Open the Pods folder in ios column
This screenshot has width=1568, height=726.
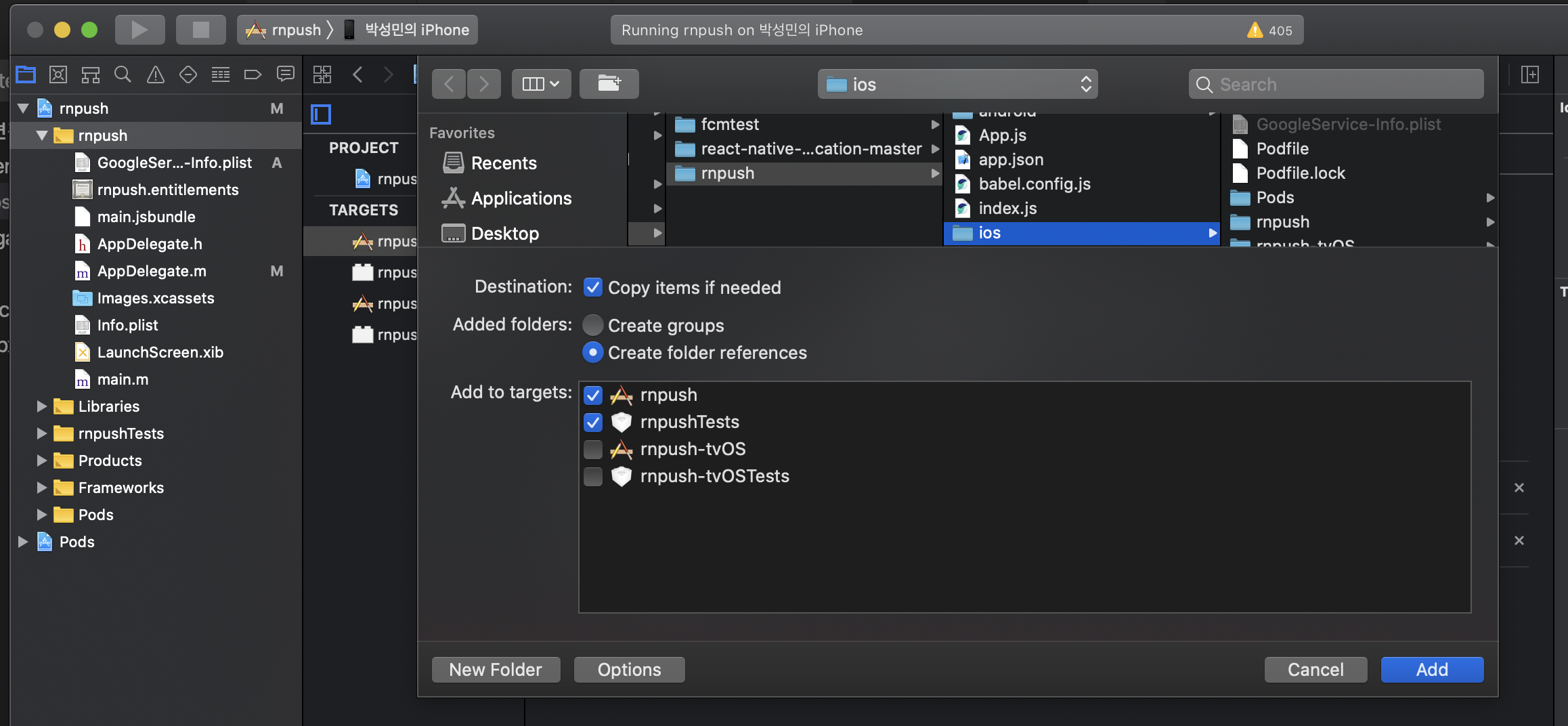click(x=1361, y=198)
